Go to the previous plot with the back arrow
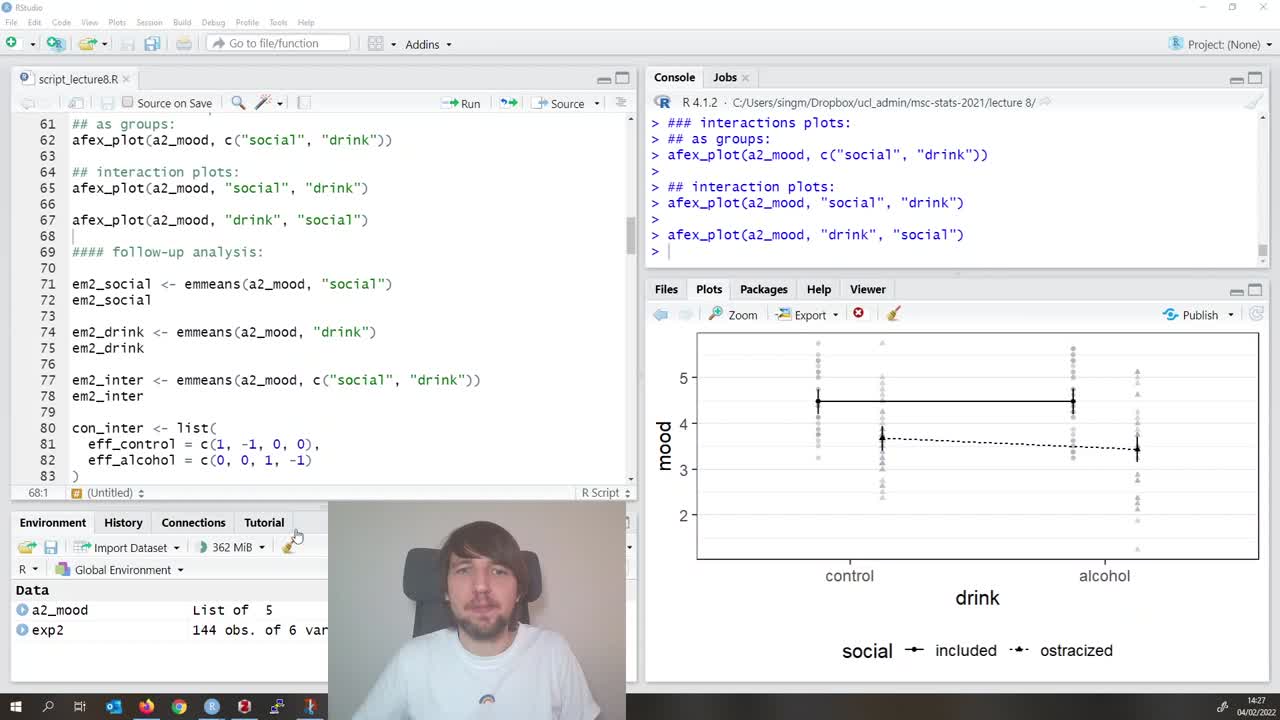Viewport: 1280px width, 720px height. pyautogui.click(x=660, y=314)
